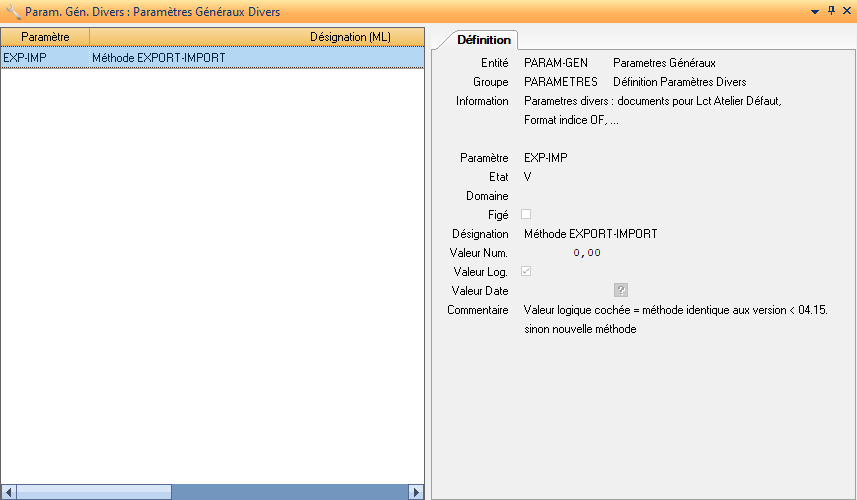Image resolution: width=857 pixels, height=500 pixels.
Task: Click the Commentaire text about Valeur logique
Action: pyautogui.click(x=675, y=310)
